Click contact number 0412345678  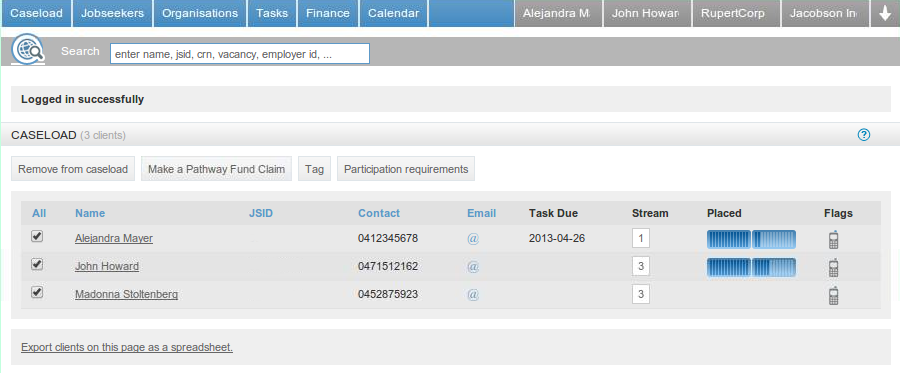(388, 238)
